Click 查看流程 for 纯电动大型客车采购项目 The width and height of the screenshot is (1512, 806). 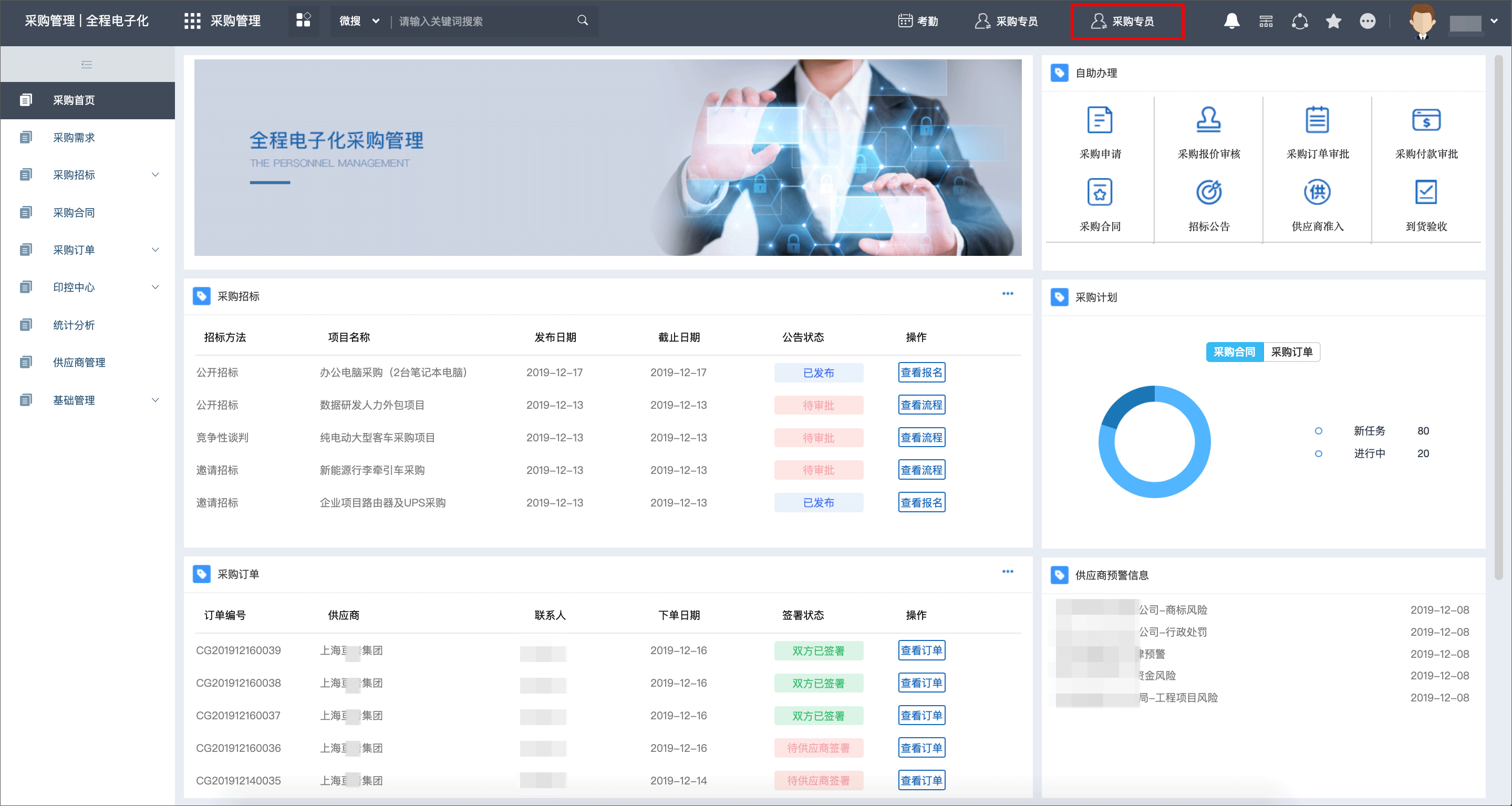coord(921,438)
